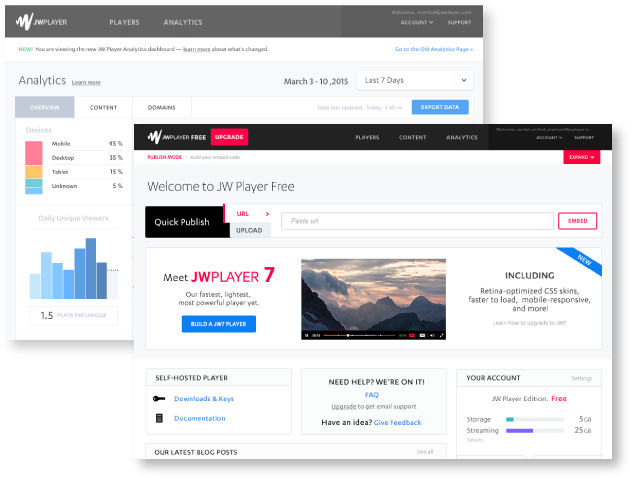Open the FAQ link
The image size is (631, 478).
372,395
